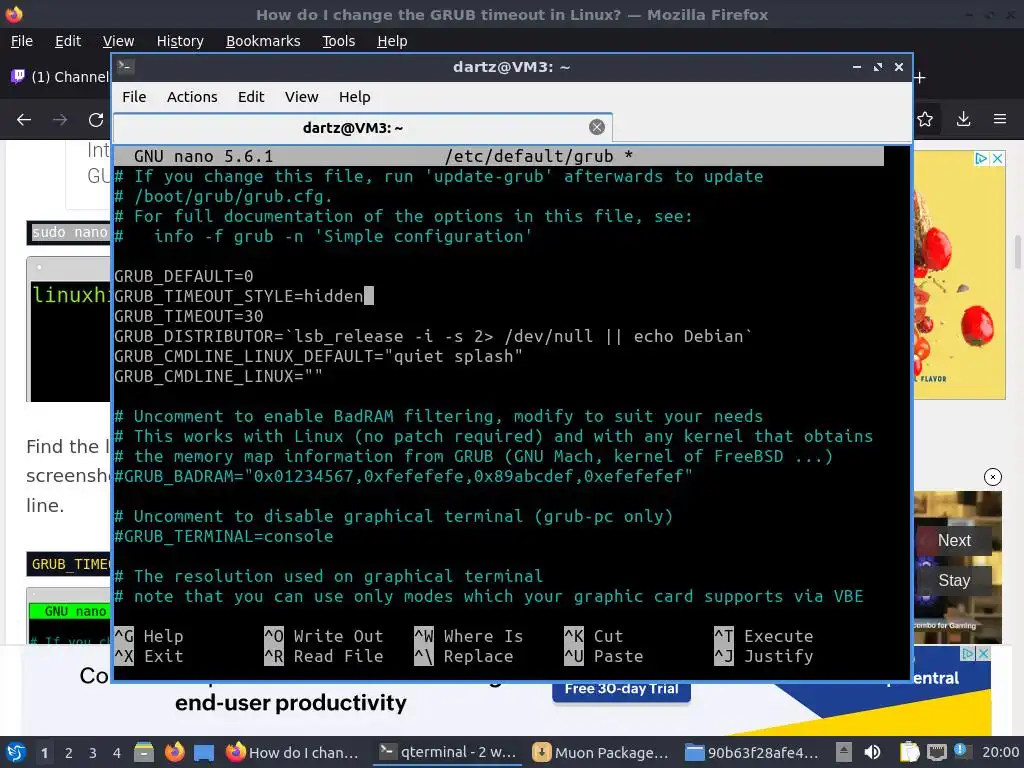Open Firefox View menu
1024x768 pixels.
pos(118,41)
